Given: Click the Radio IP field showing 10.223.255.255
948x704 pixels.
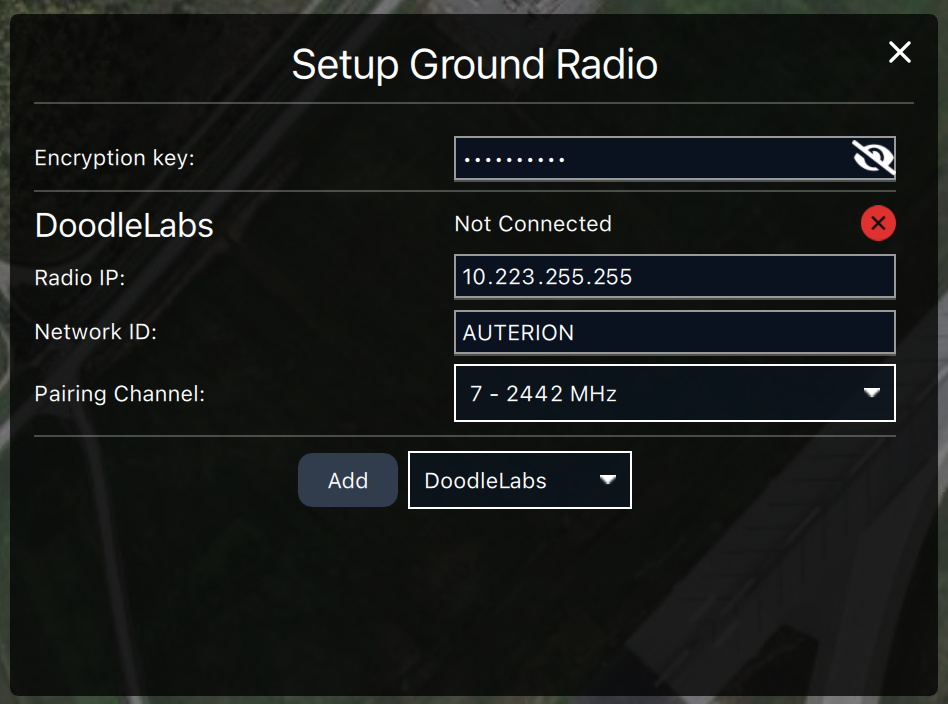Looking at the screenshot, I should (x=674, y=277).
